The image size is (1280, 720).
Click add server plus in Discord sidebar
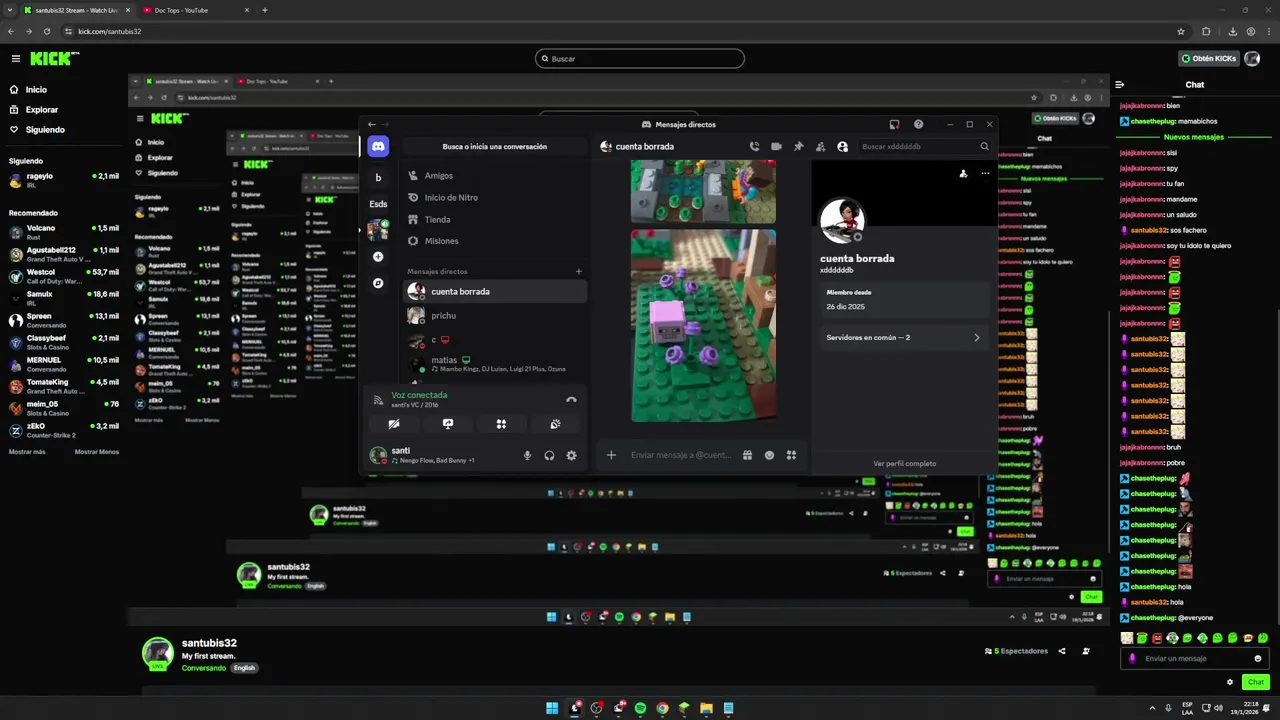click(378, 257)
